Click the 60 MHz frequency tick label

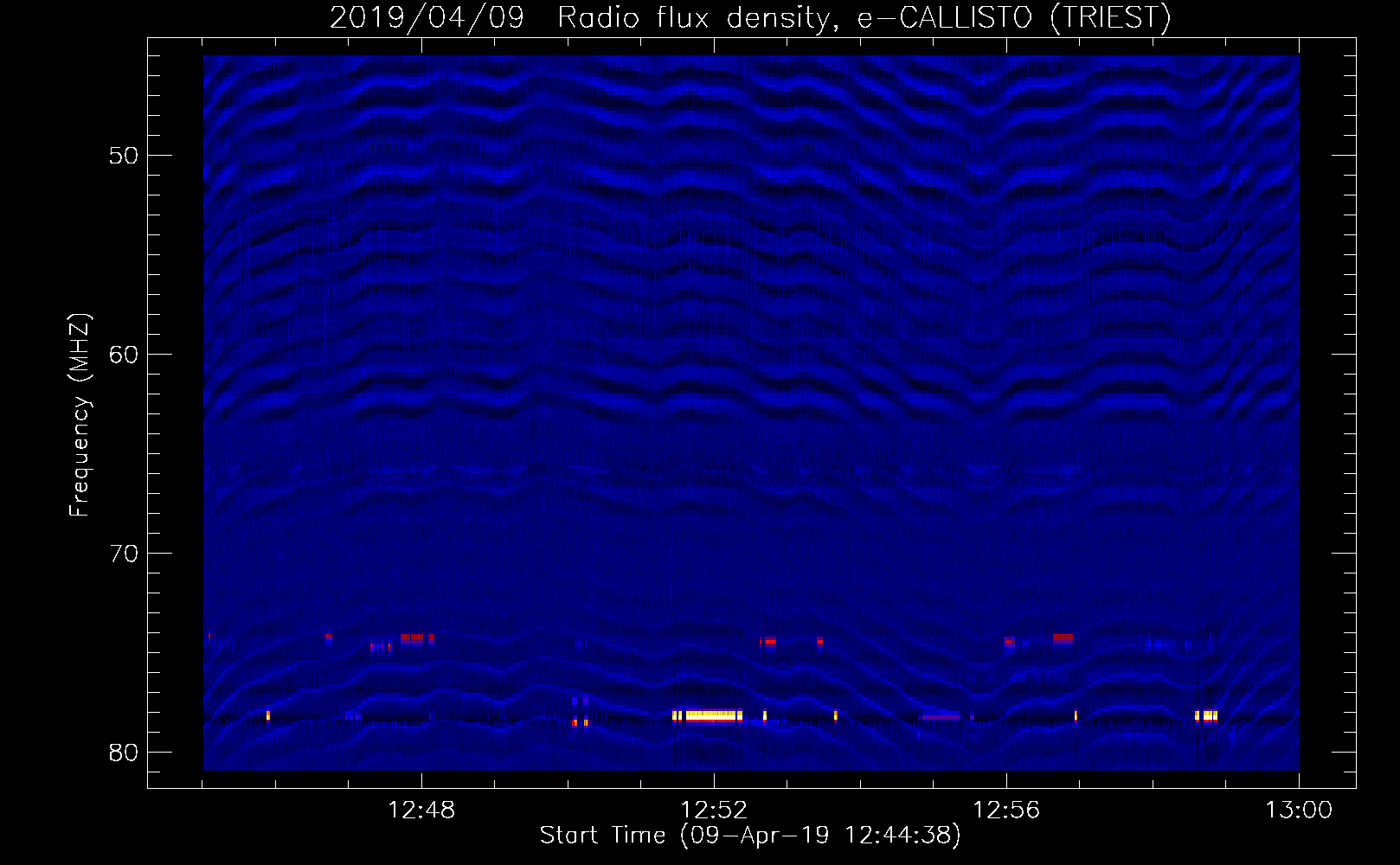[124, 355]
